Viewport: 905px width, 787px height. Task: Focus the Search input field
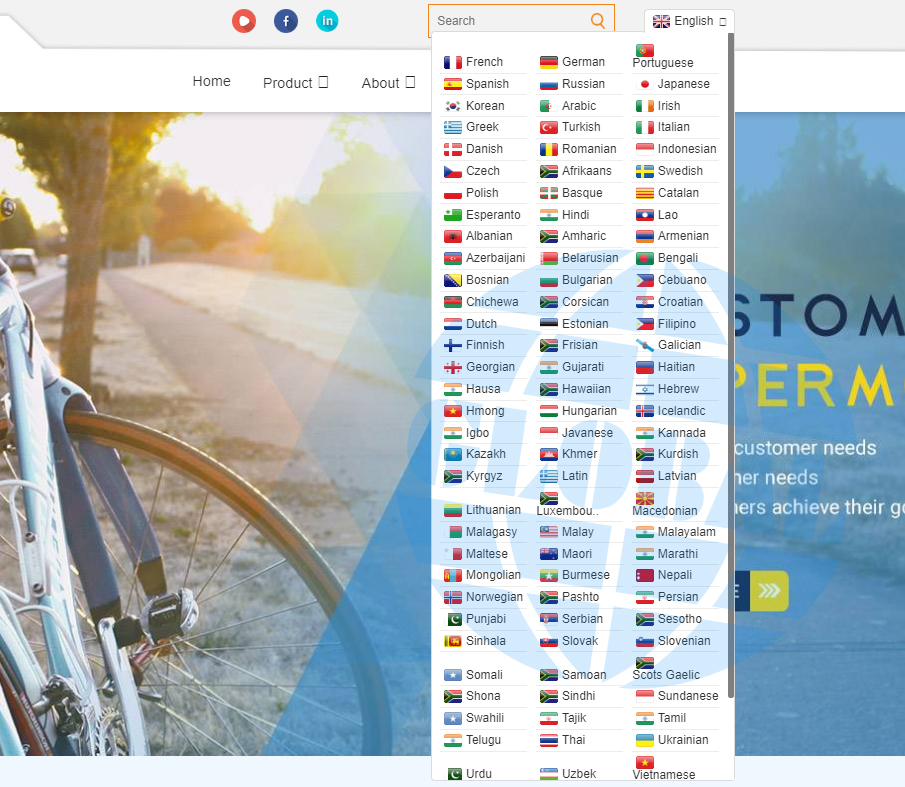510,21
